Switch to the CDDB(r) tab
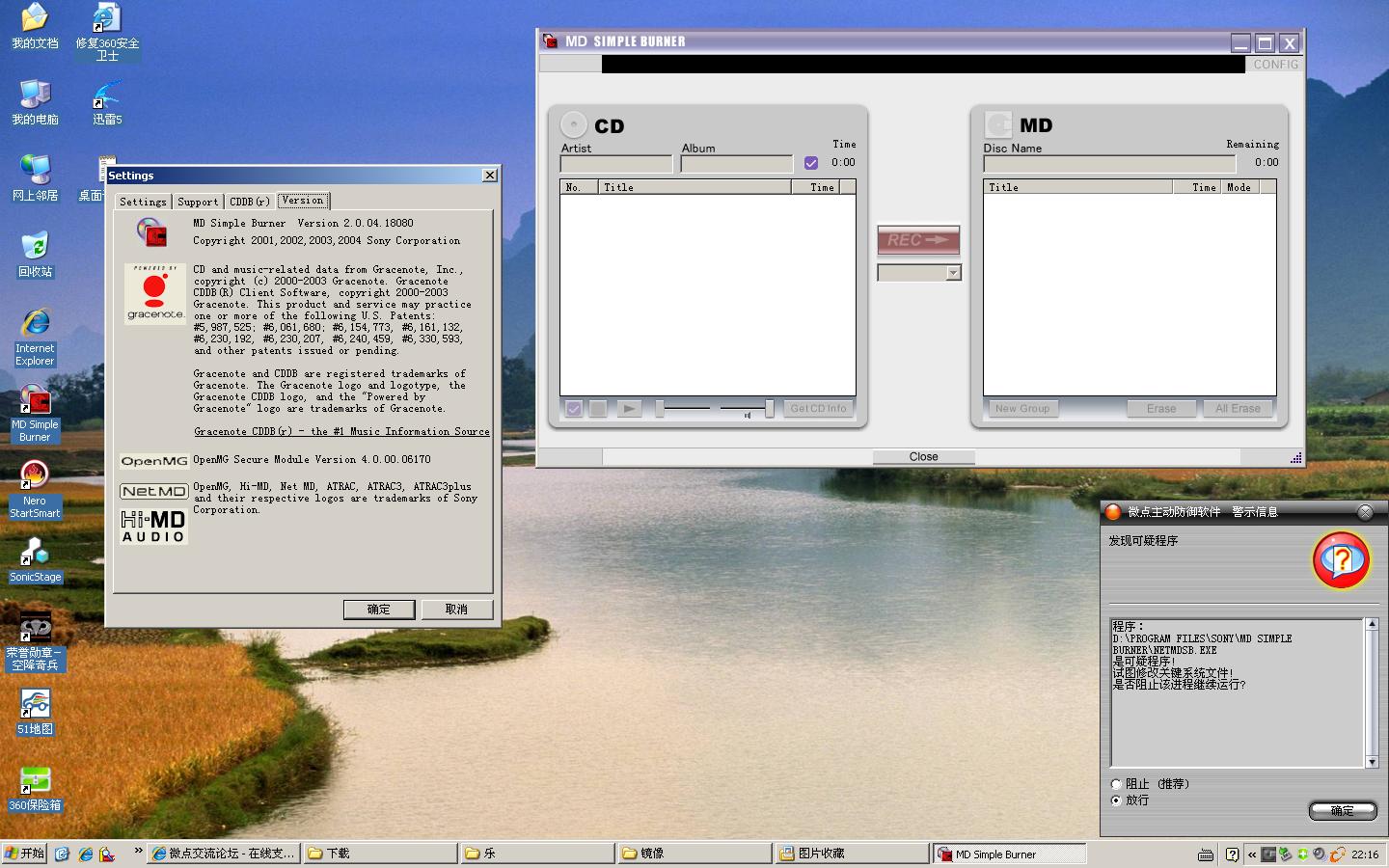The image size is (1389, 868). pos(250,202)
